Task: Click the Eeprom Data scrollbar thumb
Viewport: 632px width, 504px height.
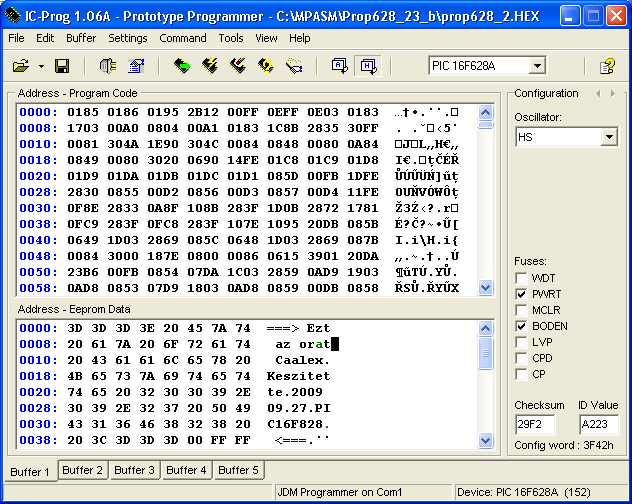Action: (x=486, y=353)
